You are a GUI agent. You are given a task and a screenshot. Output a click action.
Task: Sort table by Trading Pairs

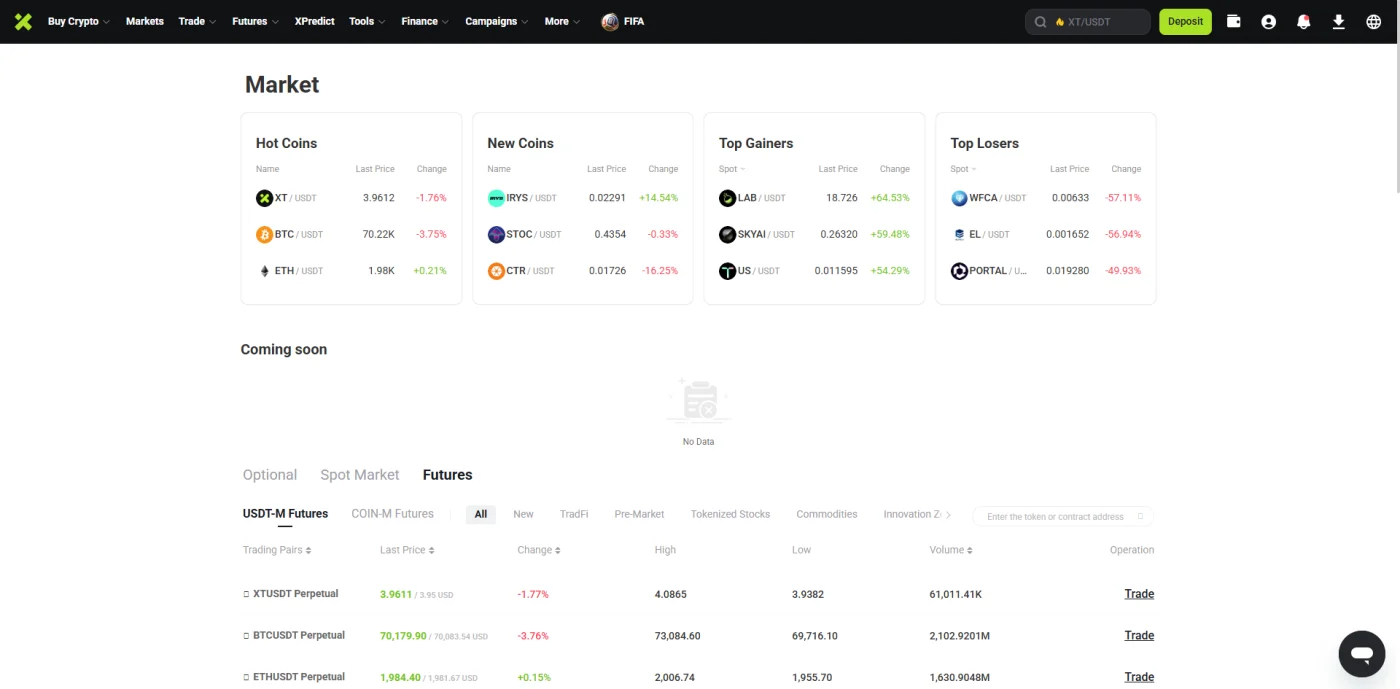277,550
